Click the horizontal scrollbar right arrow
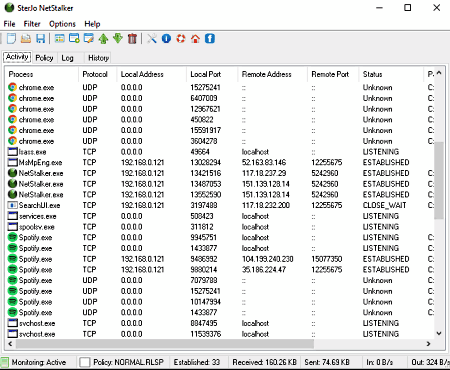Viewport: 450px width, 370px height. [429, 344]
